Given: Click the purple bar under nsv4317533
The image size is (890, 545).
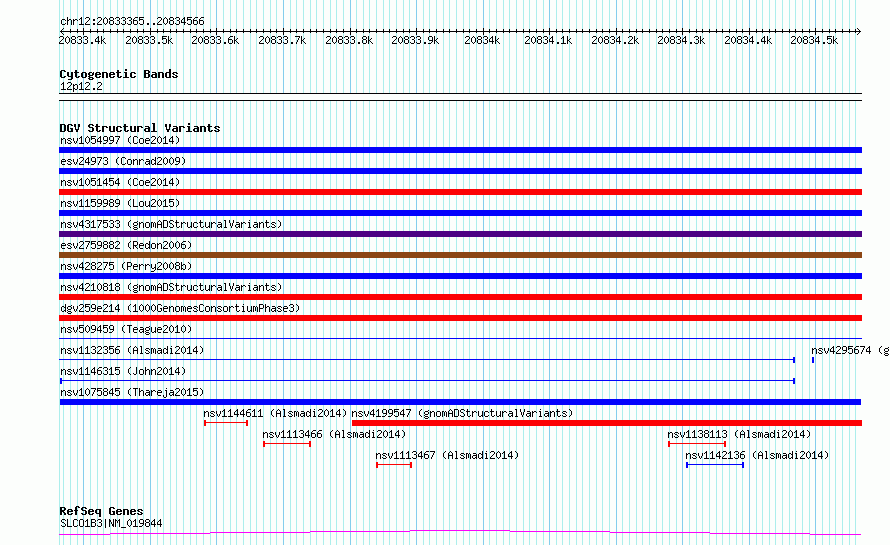Looking at the screenshot, I should coord(460,234).
